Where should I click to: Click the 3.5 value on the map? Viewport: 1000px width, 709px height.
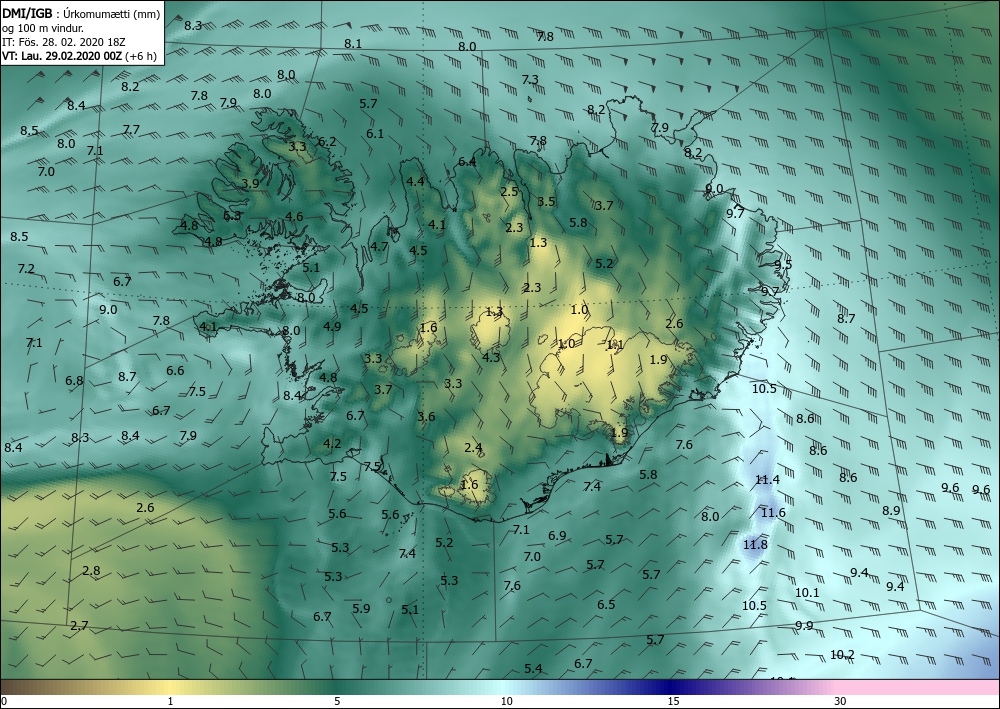[546, 202]
